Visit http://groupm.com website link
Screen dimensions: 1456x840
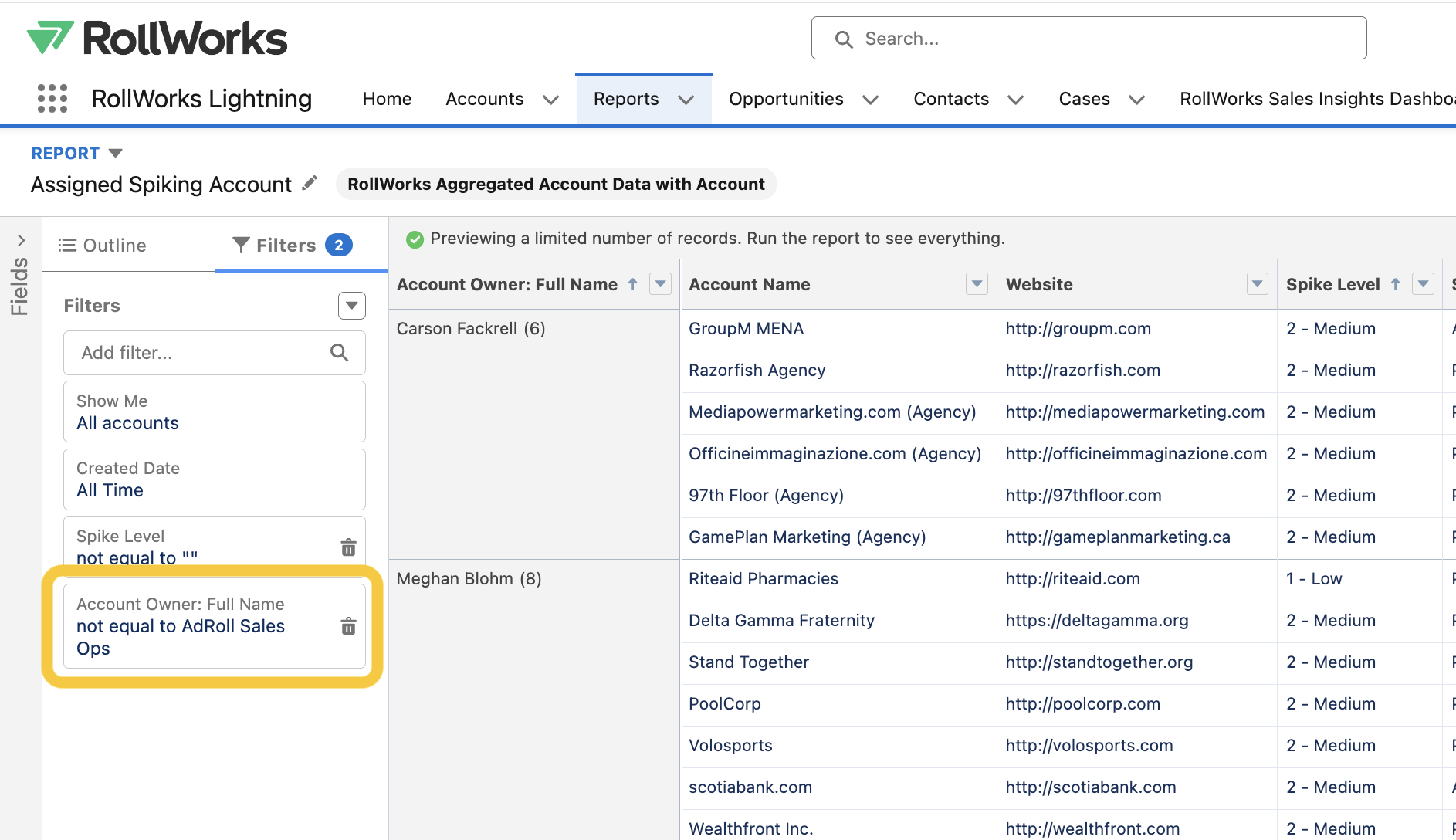1078,329
